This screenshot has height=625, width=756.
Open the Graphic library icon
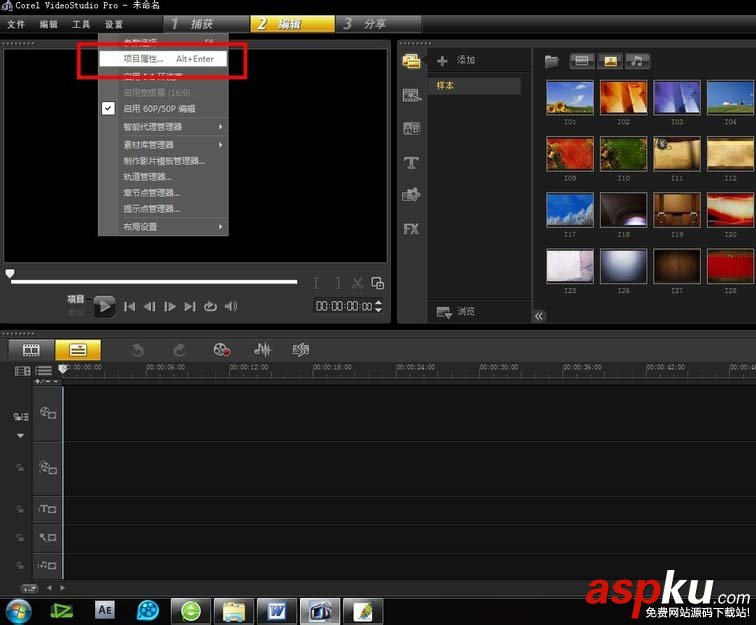pos(411,195)
